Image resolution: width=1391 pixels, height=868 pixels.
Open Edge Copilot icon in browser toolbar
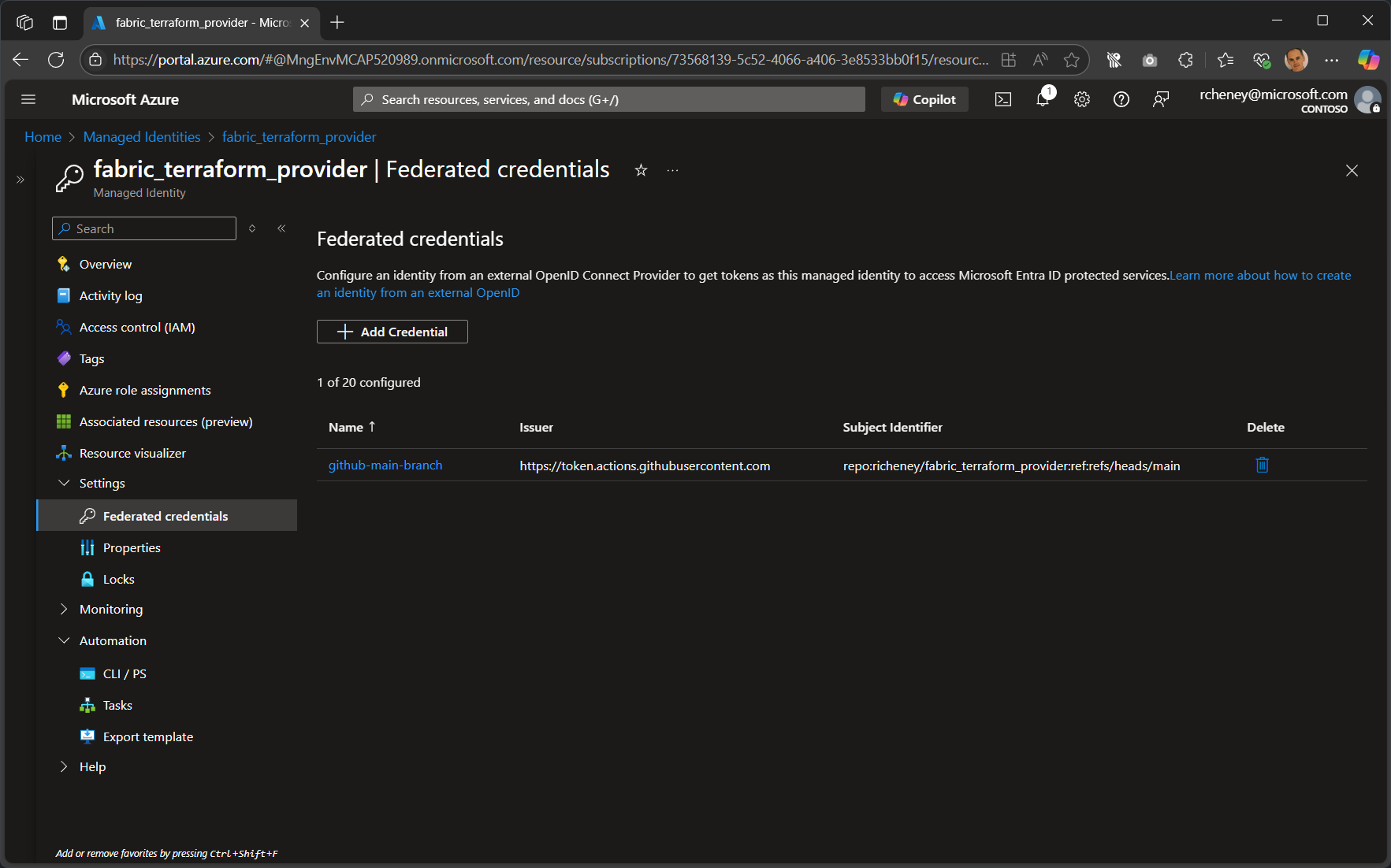tap(1369, 59)
